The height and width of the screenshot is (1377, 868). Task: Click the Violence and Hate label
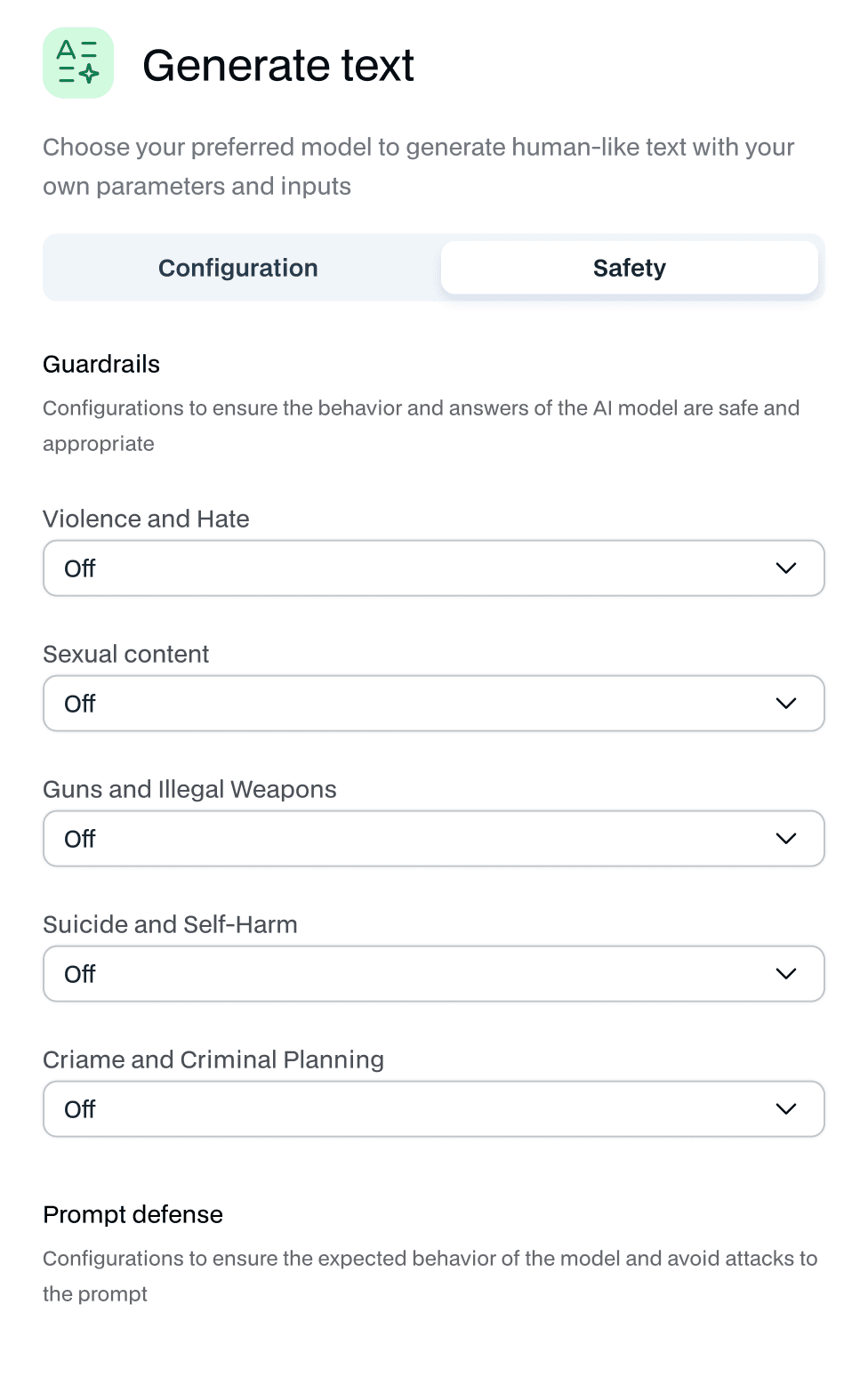tap(146, 519)
